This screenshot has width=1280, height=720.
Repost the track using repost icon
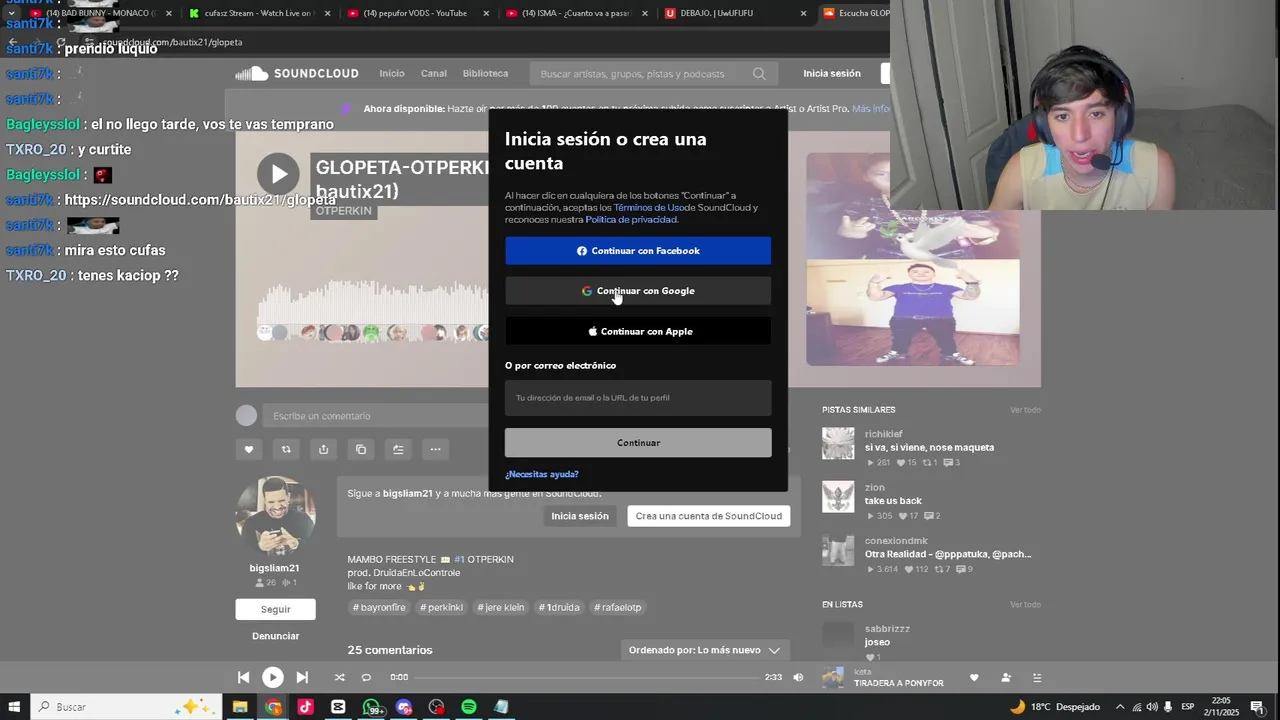286,449
